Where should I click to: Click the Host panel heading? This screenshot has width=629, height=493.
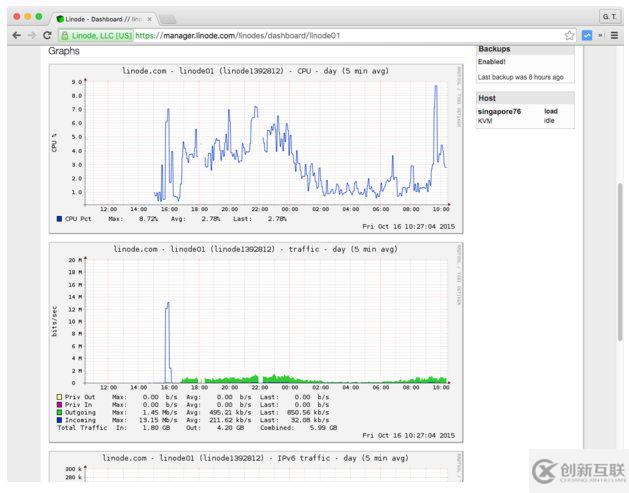coord(487,98)
